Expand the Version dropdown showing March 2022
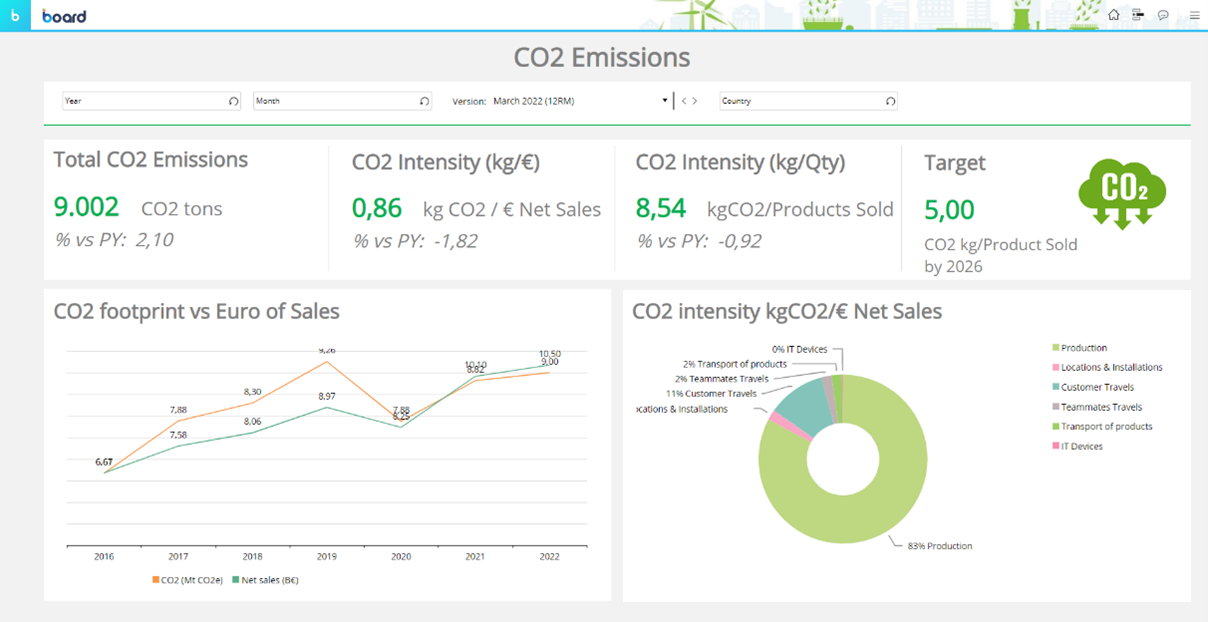This screenshot has width=1208, height=622. (665, 101)
